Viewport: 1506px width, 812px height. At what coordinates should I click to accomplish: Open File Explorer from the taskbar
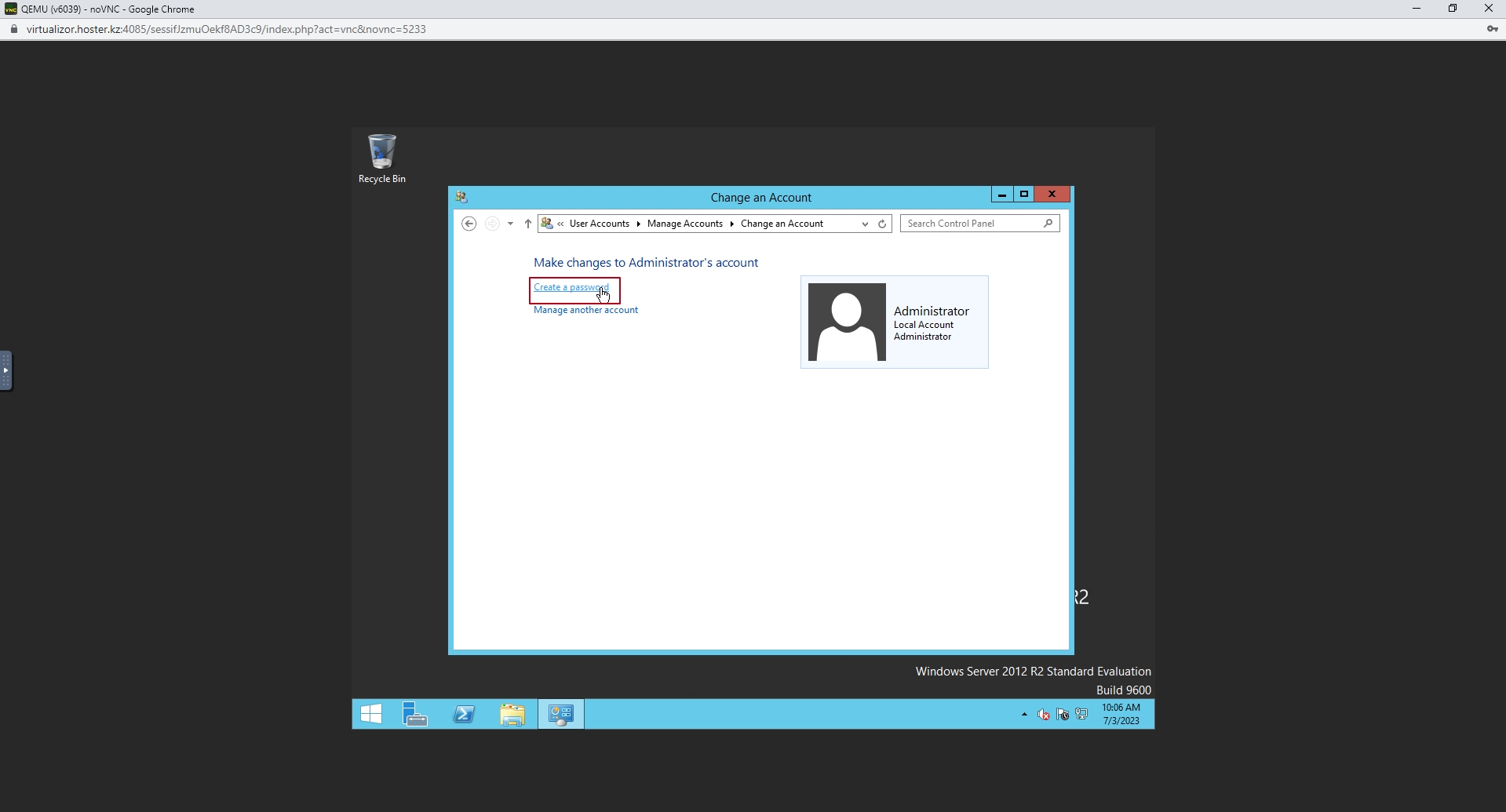512,714
